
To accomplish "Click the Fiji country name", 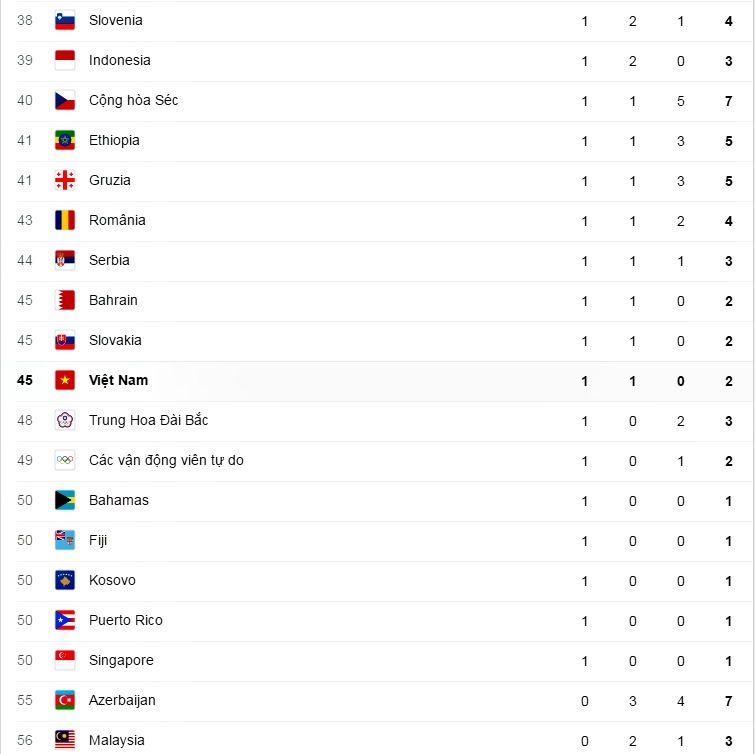I will click(x=98, y=540).
